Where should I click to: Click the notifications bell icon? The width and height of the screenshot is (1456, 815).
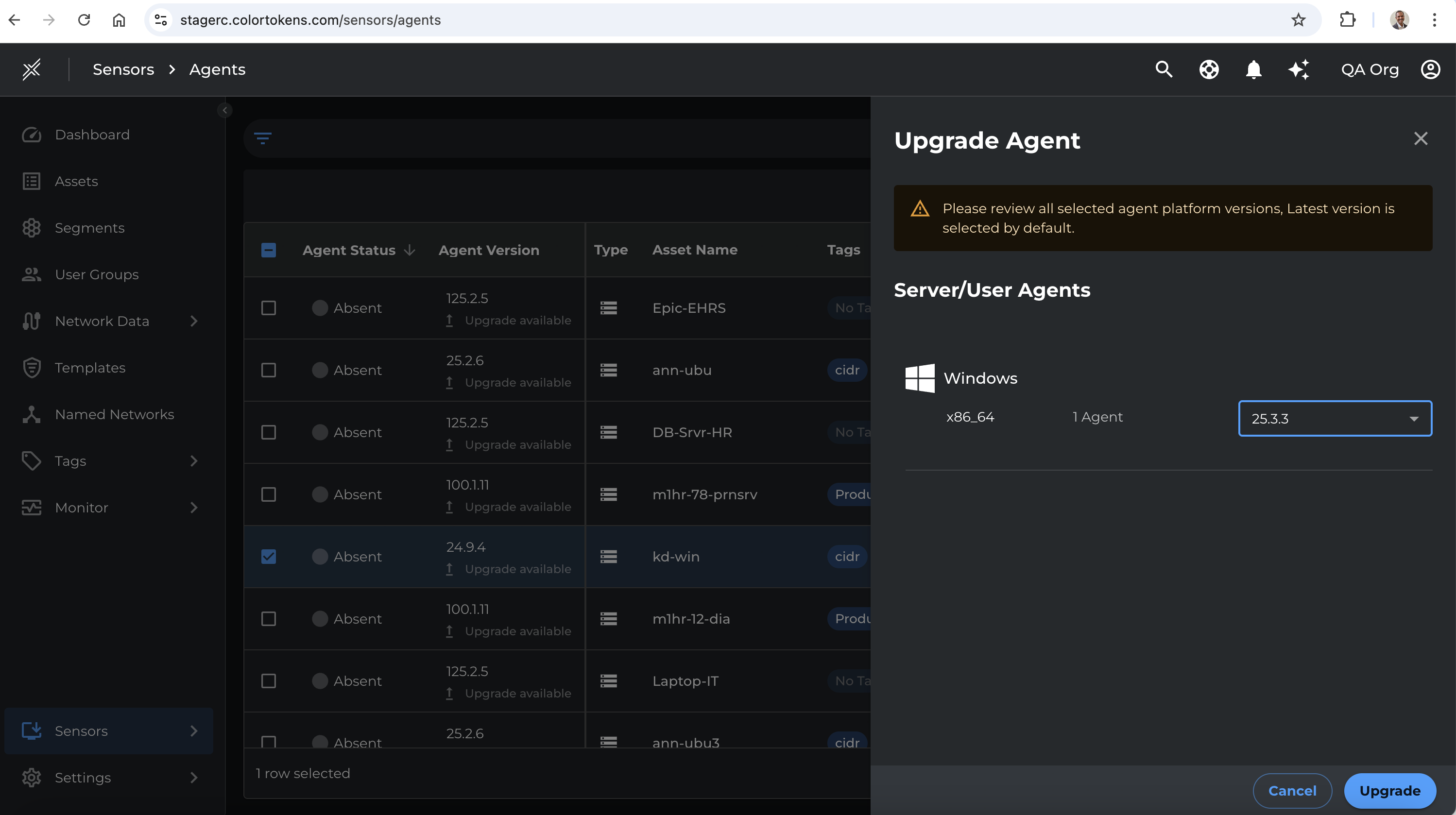click(1253, 69)
